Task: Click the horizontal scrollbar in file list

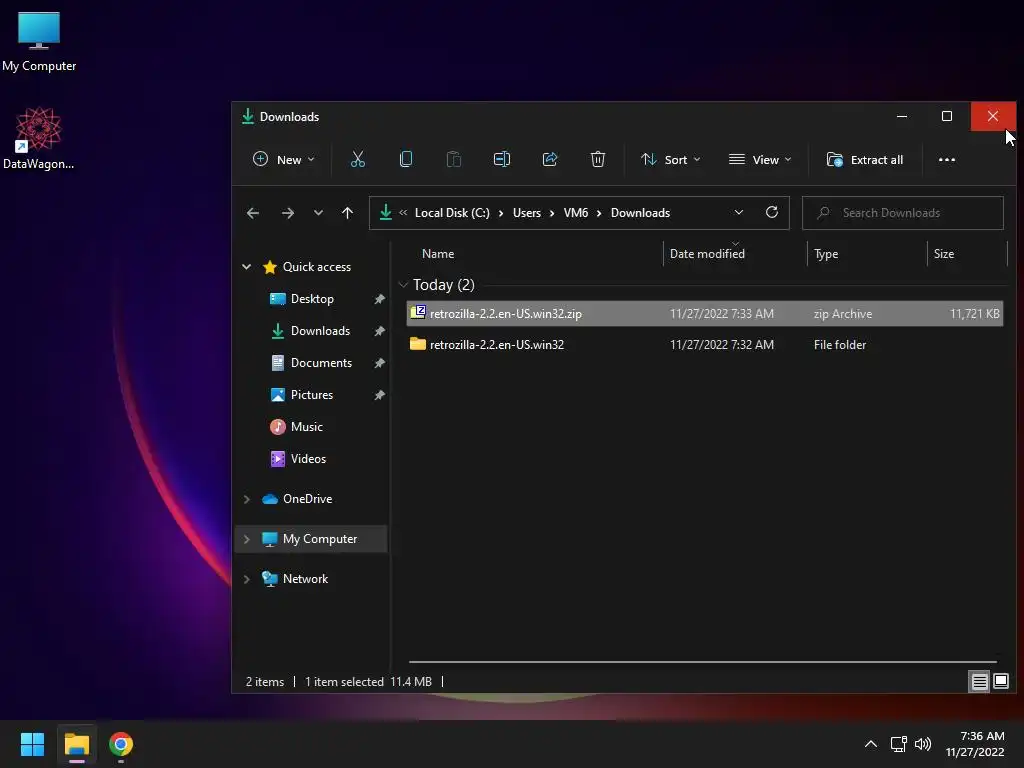Action: pyautogui.click(x=703, y=662)
